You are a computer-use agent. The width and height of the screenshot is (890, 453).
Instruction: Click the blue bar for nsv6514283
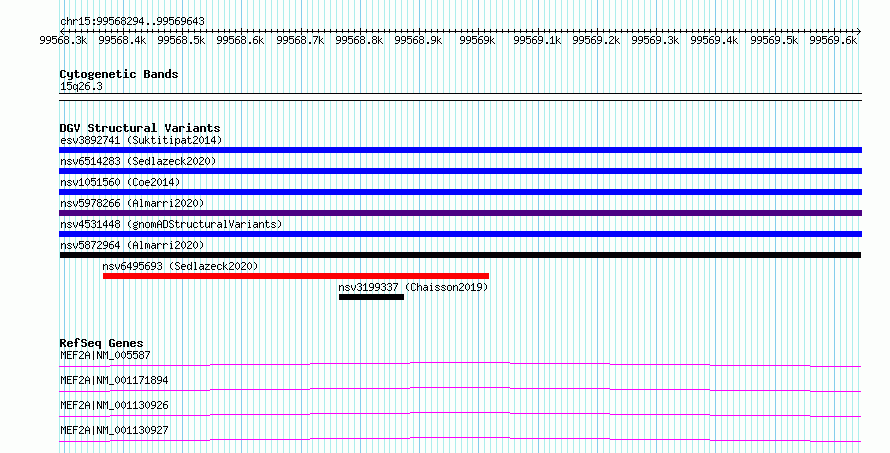460,171
